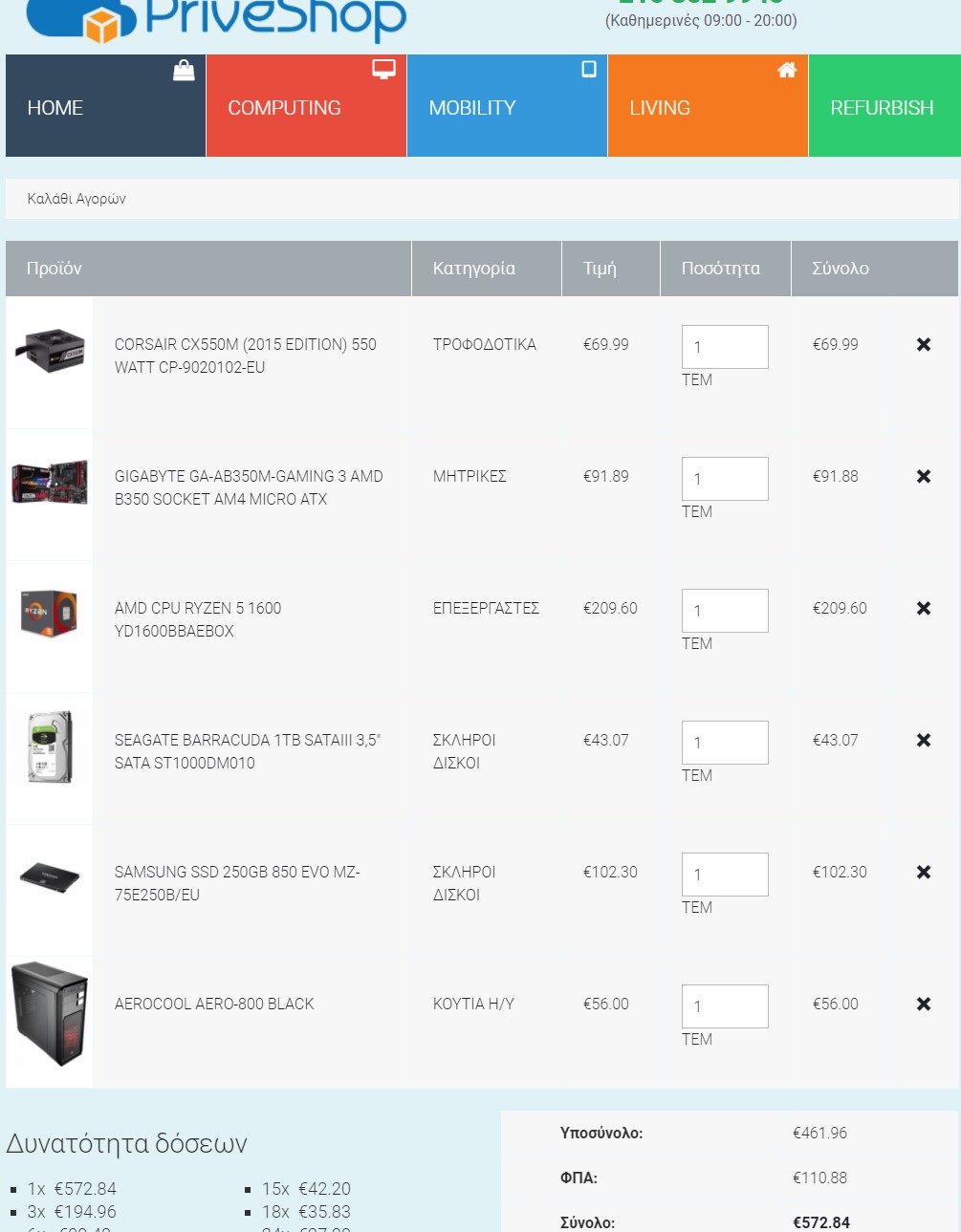Click the ΤΡΟΦΟΔΟΤΙΚΑ category cell
The image size is (961, 1232).
485,344
